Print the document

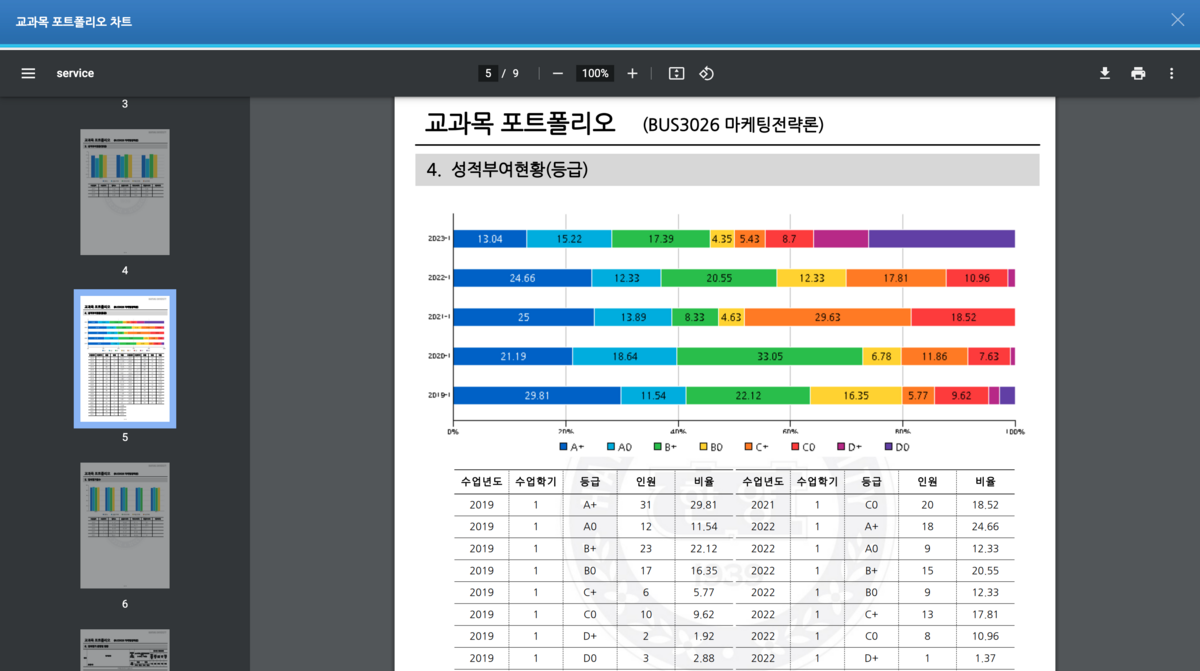(1138, 73)
